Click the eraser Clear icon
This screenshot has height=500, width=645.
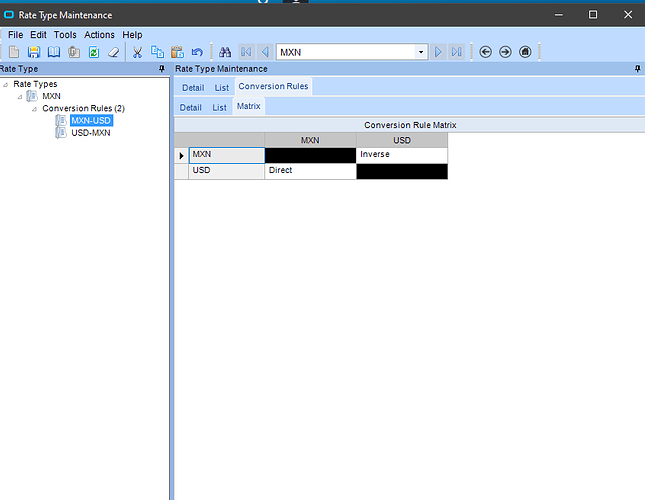coord(114,52)
